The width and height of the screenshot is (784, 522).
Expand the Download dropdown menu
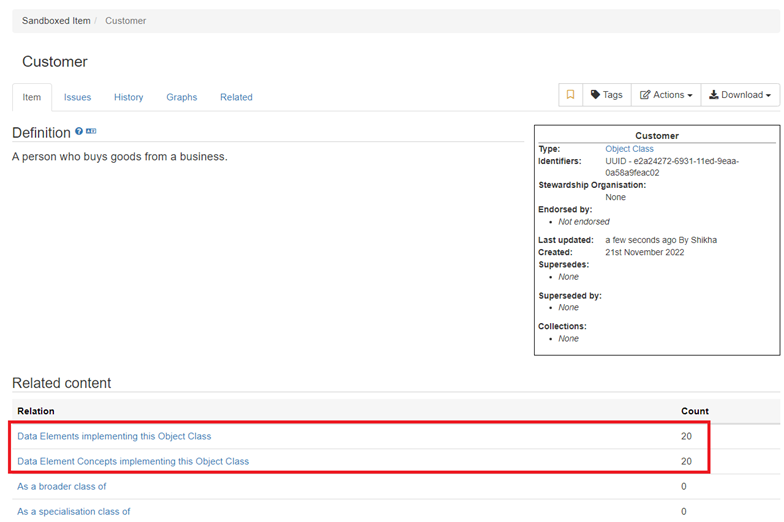(740, 95)
